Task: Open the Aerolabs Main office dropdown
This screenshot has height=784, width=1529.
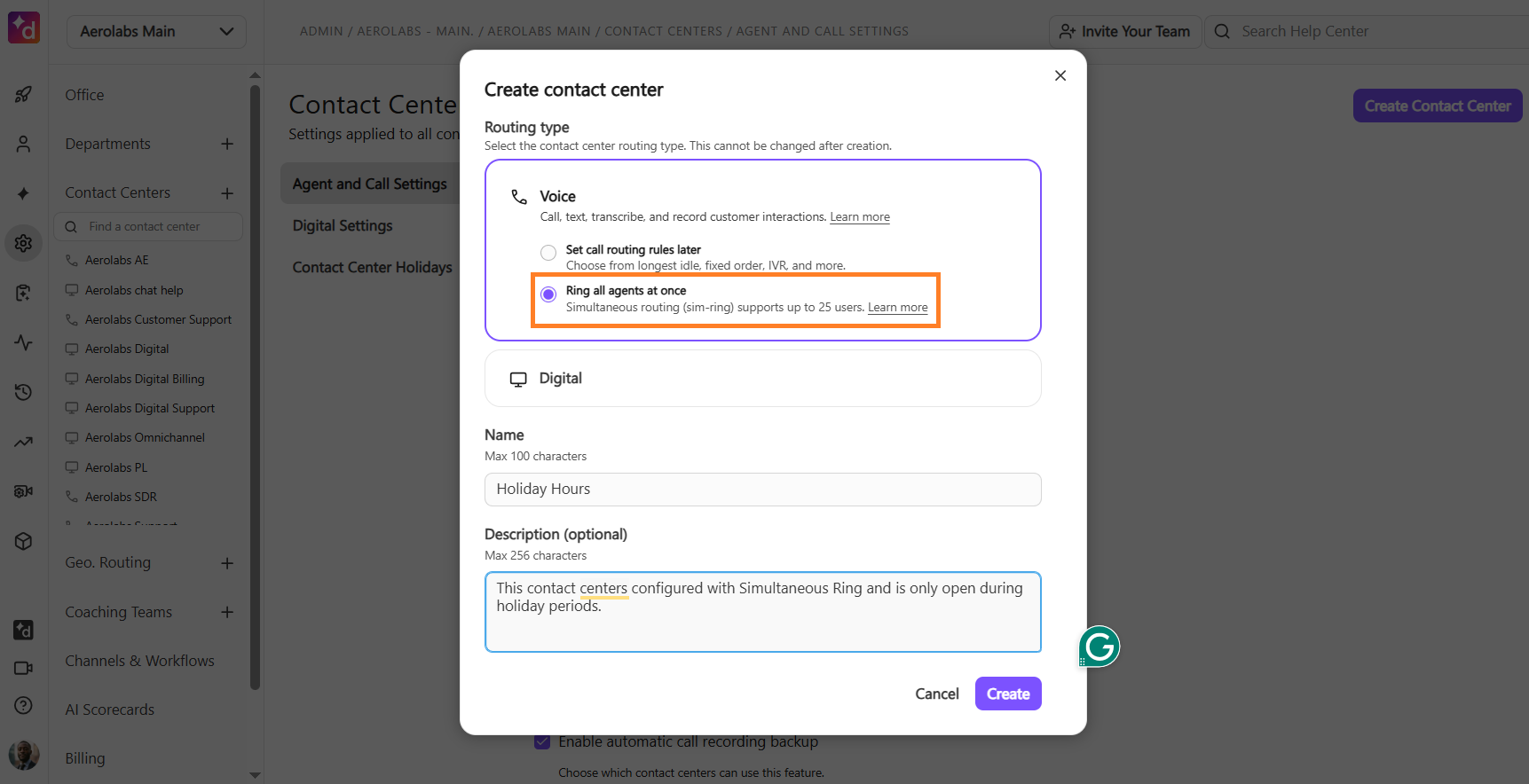Action: pyautogui.click(x=157, y=31)
